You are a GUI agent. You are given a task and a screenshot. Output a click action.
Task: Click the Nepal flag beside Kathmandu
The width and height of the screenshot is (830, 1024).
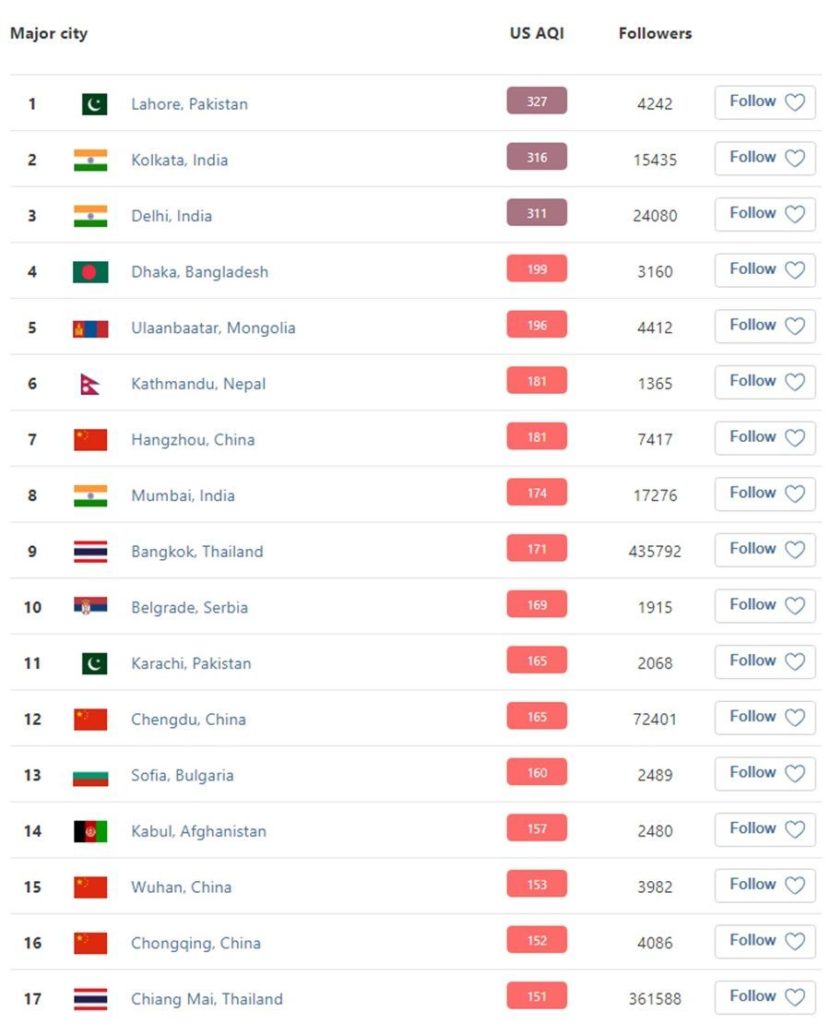click(89, 384)
